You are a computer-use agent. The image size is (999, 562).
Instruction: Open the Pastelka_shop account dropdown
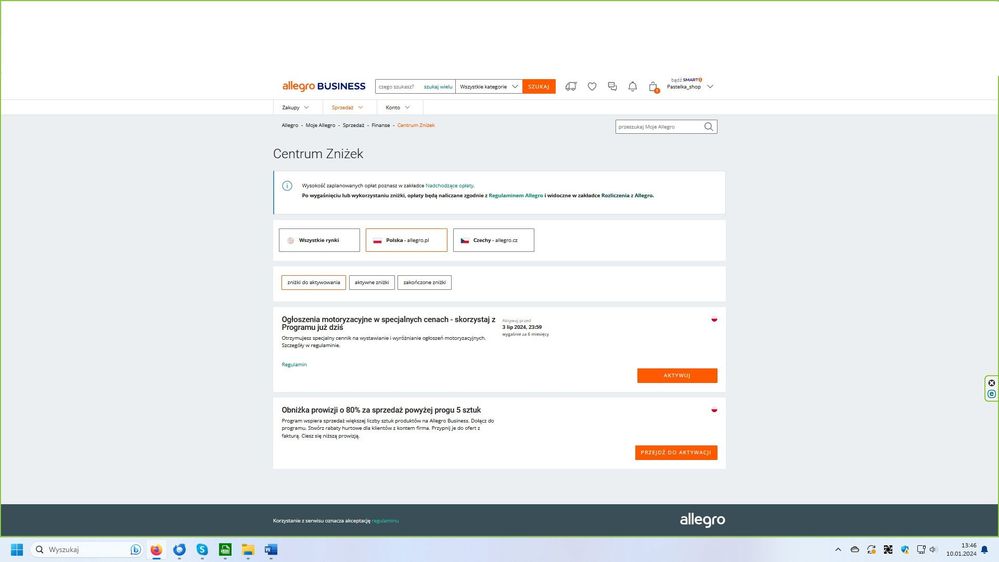coord(690,87)
